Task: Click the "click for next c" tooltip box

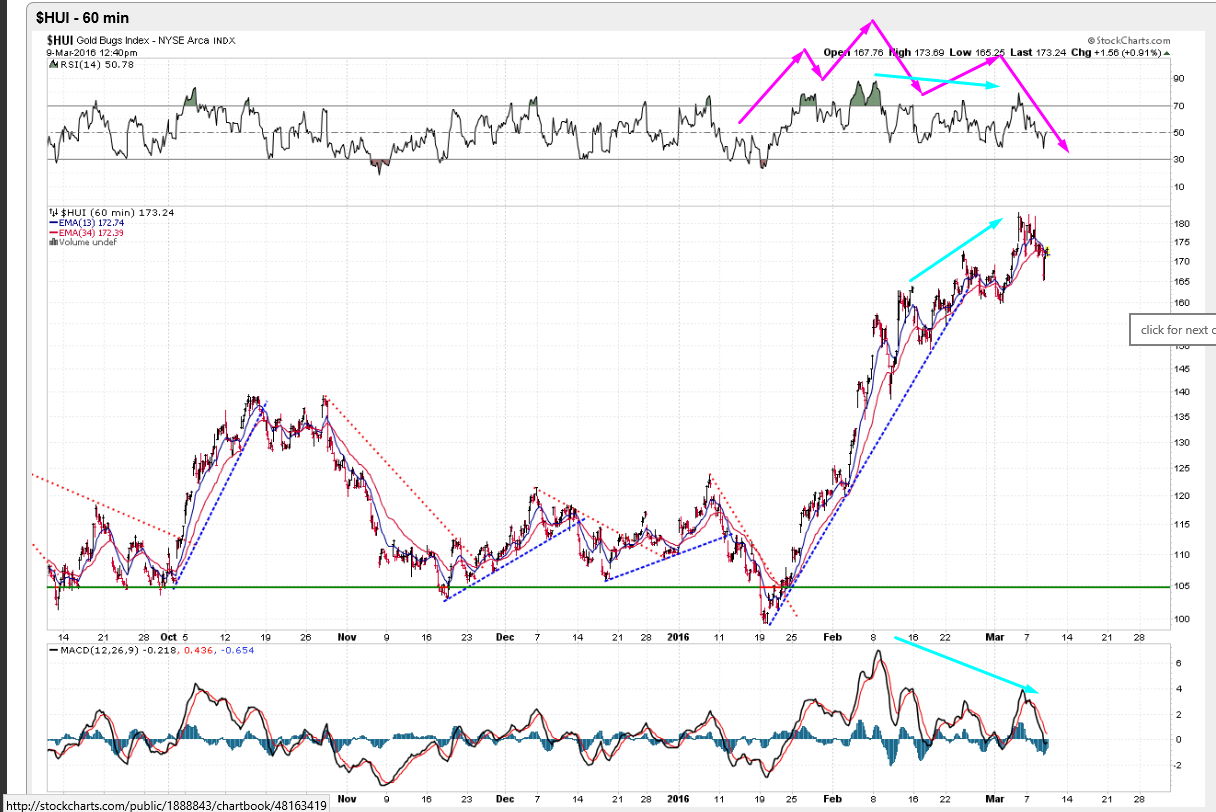Action: [x=1172, y=330]
